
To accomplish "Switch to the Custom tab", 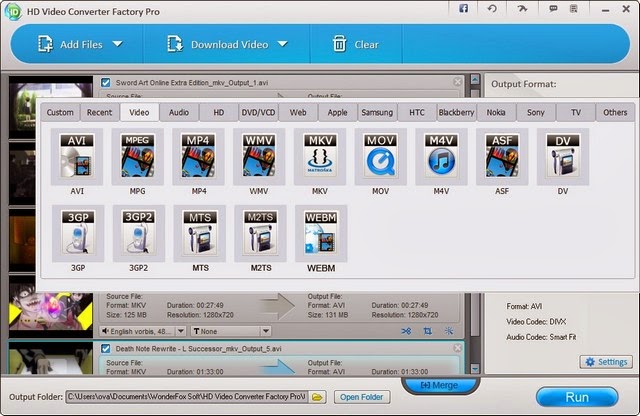I will [x=60, y=112].
